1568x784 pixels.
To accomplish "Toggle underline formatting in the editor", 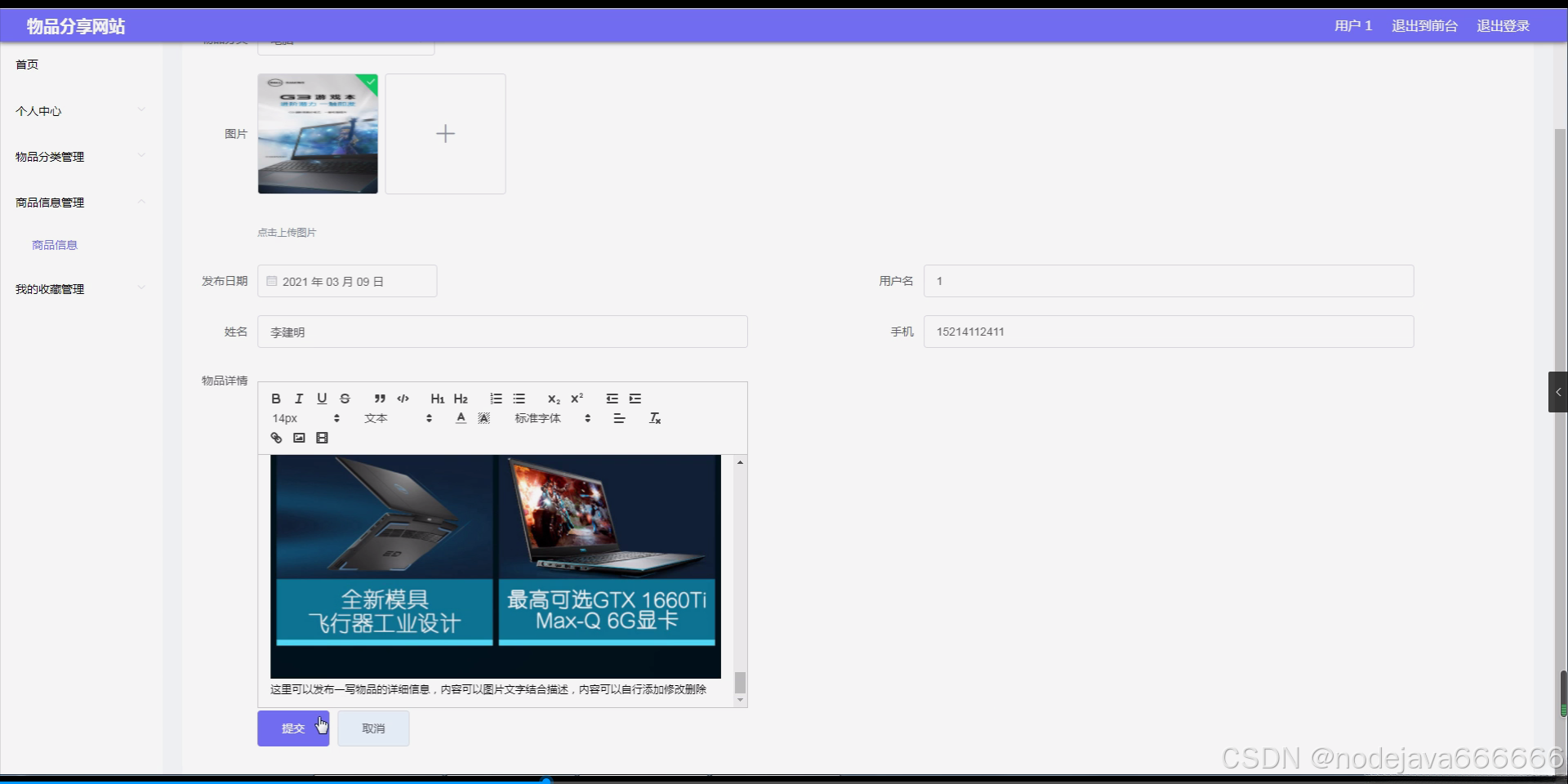I will tap(322, 399).
